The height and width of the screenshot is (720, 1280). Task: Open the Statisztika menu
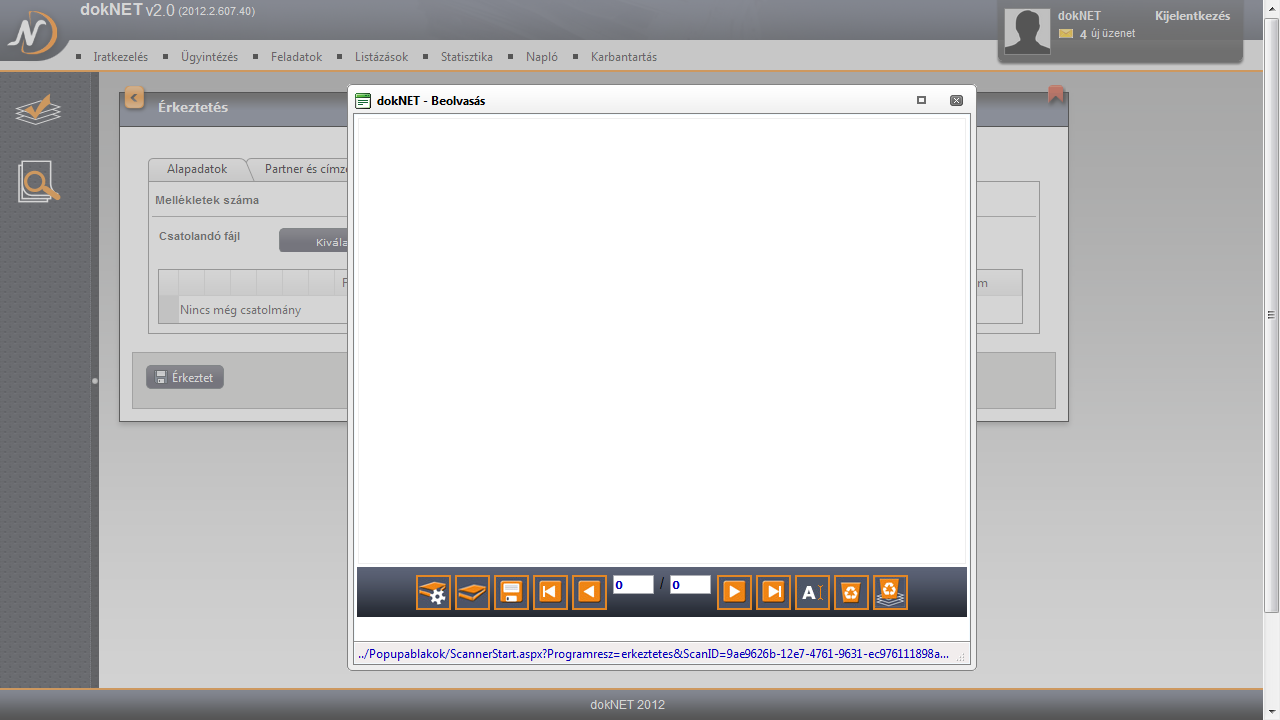pyautogui.click(x=467, y=57)
